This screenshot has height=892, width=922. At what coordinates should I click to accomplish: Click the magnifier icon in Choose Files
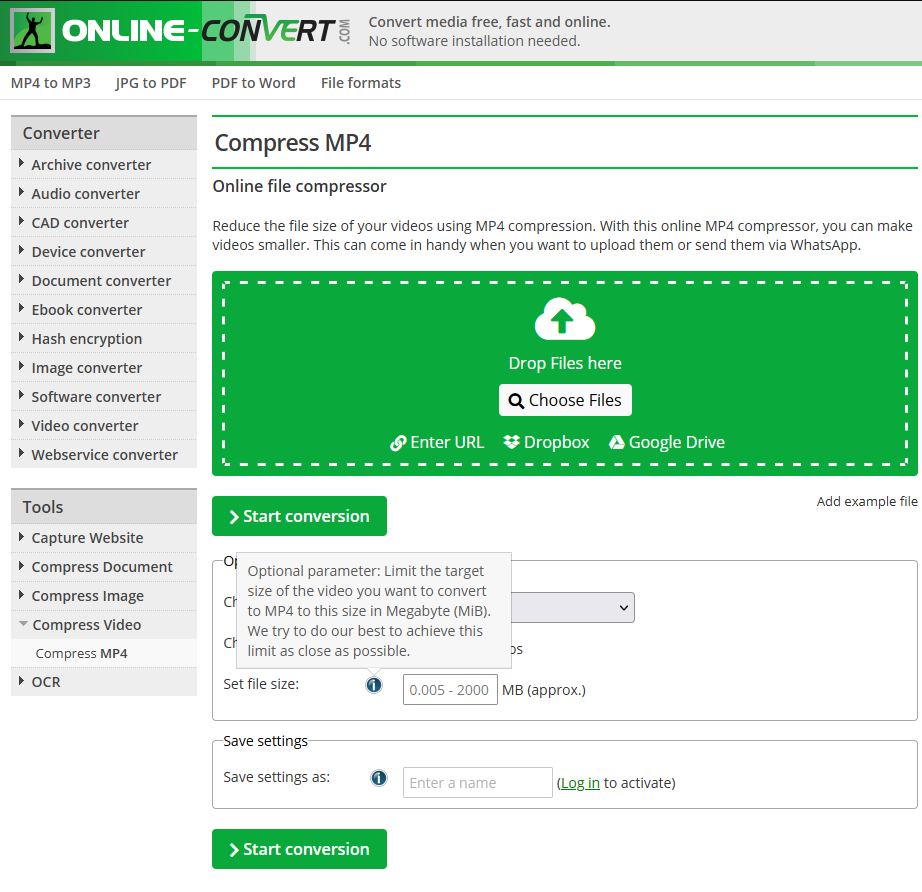(516, 401)
